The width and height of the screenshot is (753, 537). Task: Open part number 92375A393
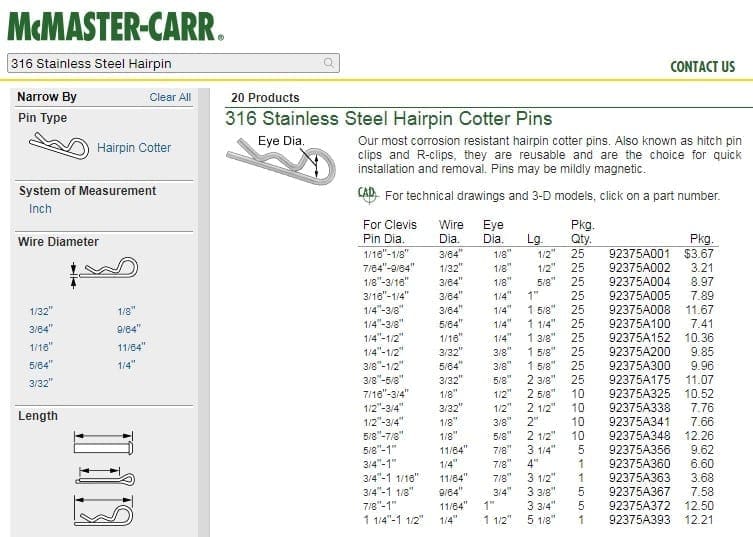tap(639, 519)
